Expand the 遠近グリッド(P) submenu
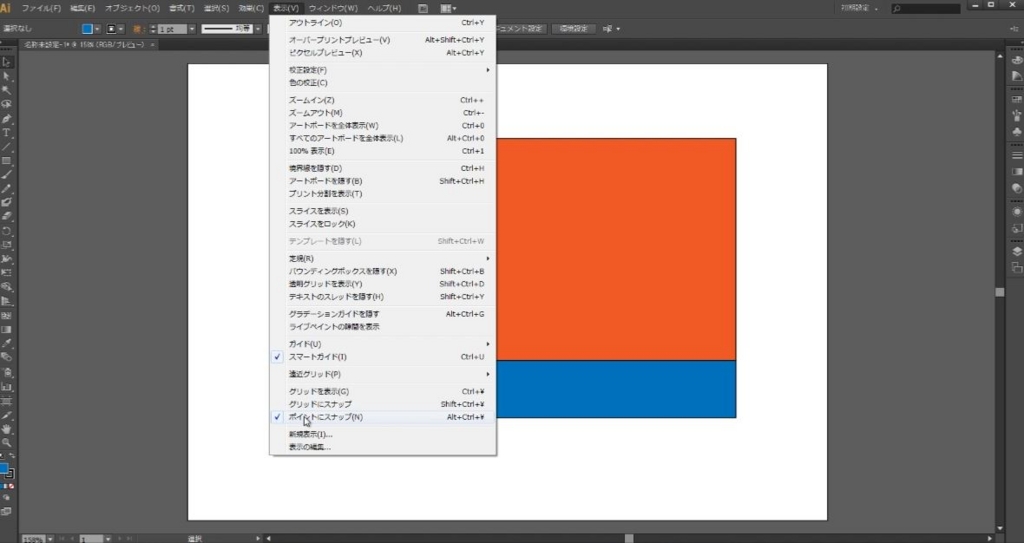This screenshot has width=1024, height=543. (383, 374)
